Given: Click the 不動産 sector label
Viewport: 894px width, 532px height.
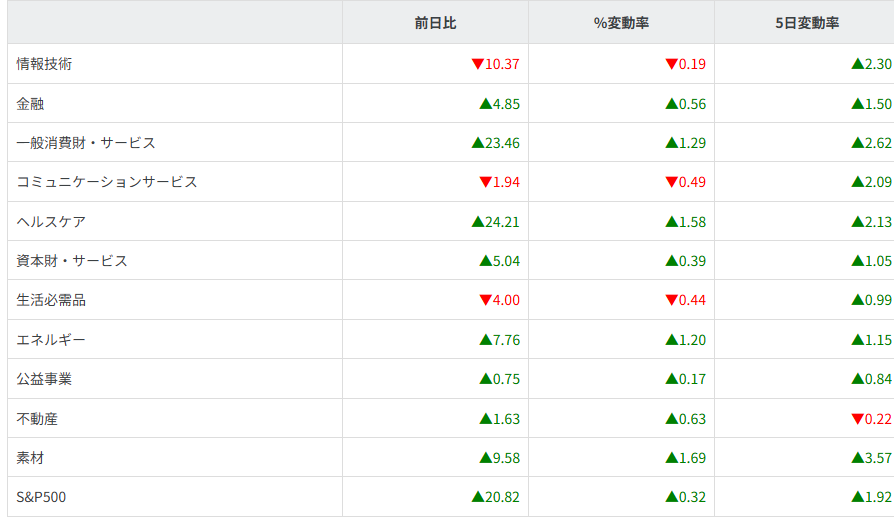Looking at the screenshot, I should [37, 418].
